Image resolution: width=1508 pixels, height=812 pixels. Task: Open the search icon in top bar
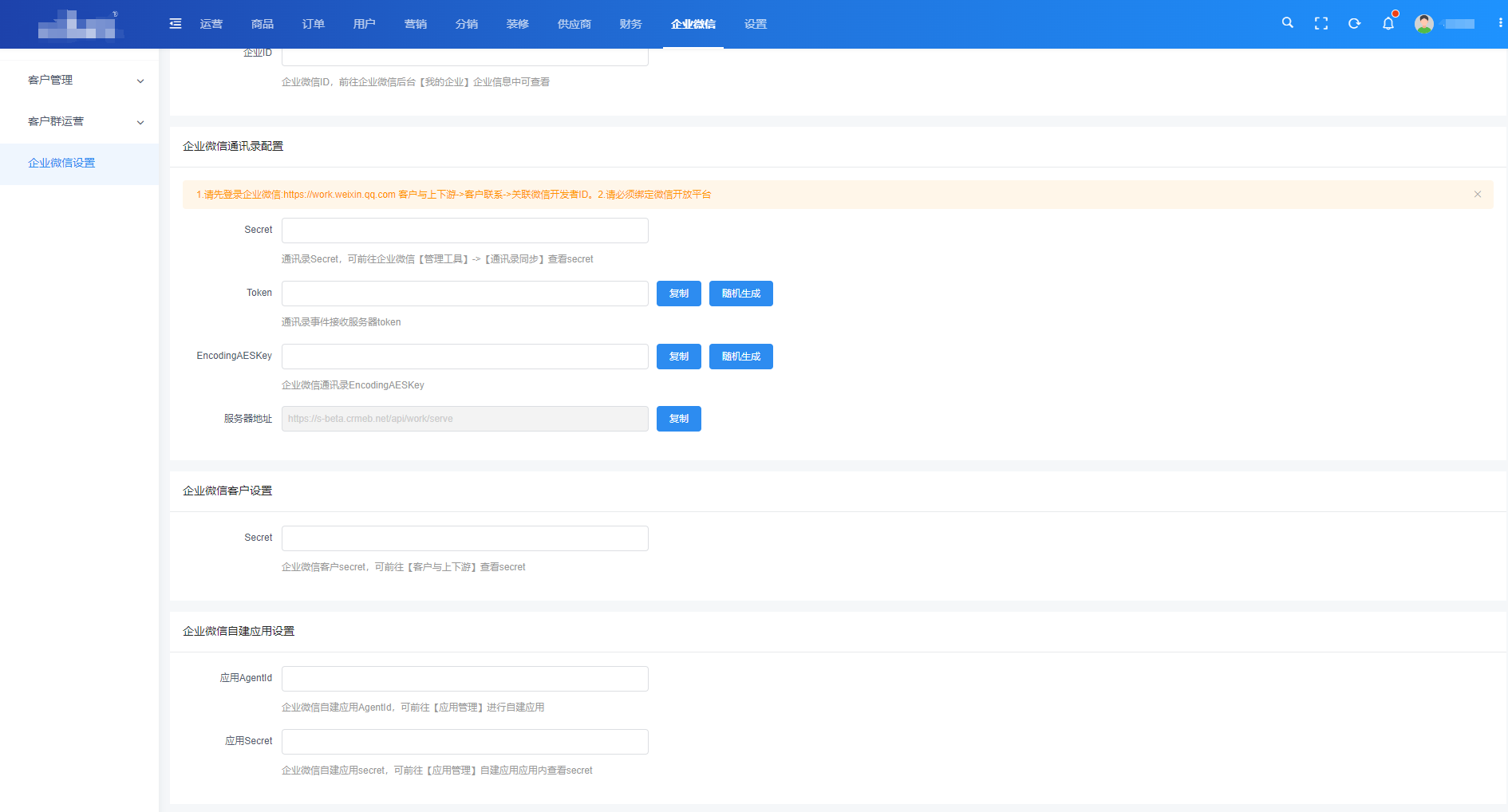(x=1287, y=23)
